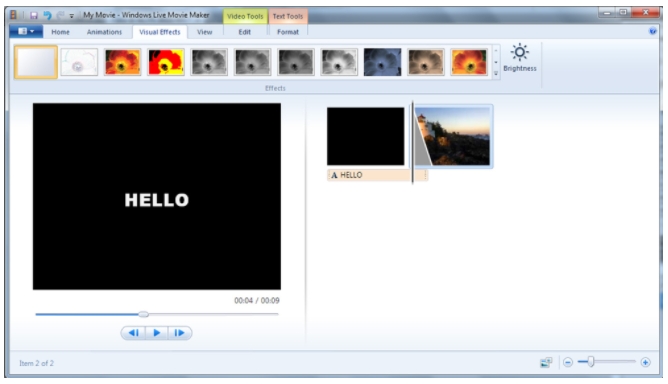This screenshot has width=668, height=384.
Task: Click the storyboard playhead vertical line
Action: (412, 142)
